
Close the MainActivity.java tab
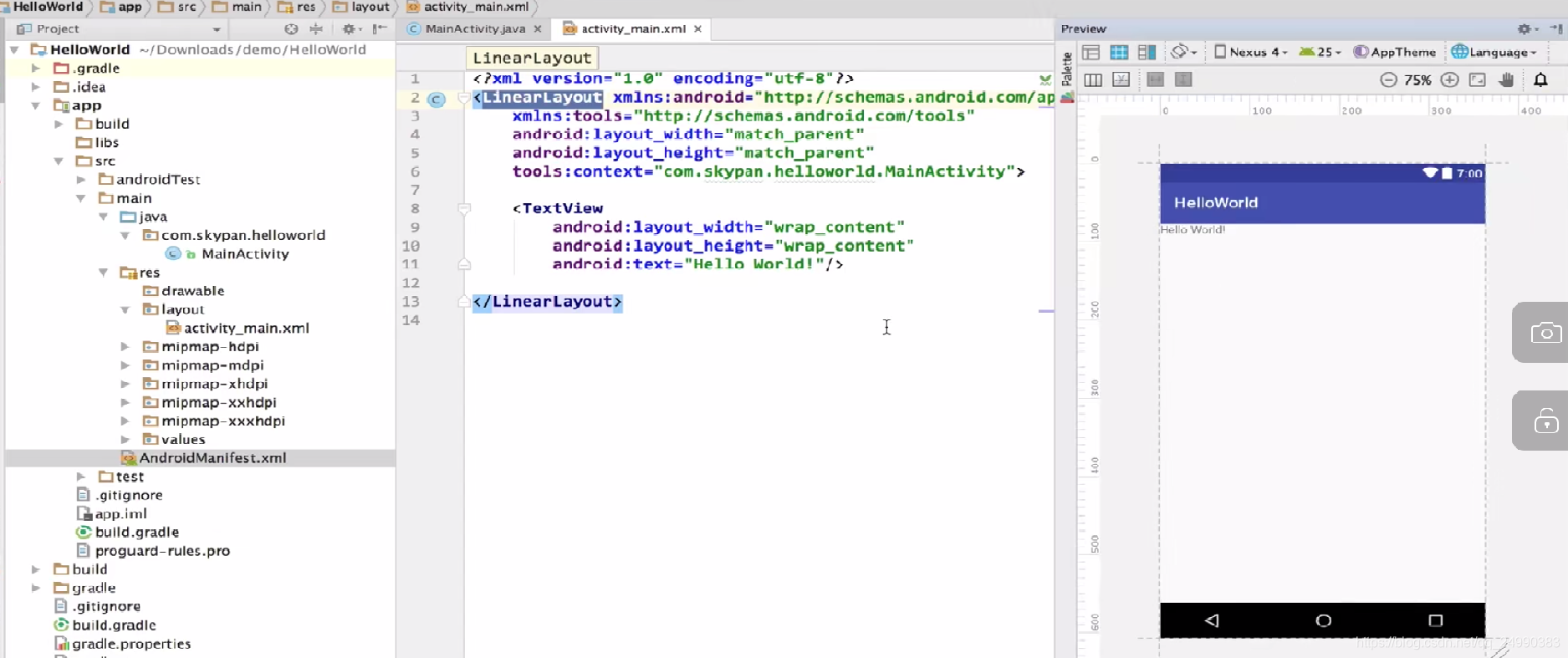[x=538, y=28]
